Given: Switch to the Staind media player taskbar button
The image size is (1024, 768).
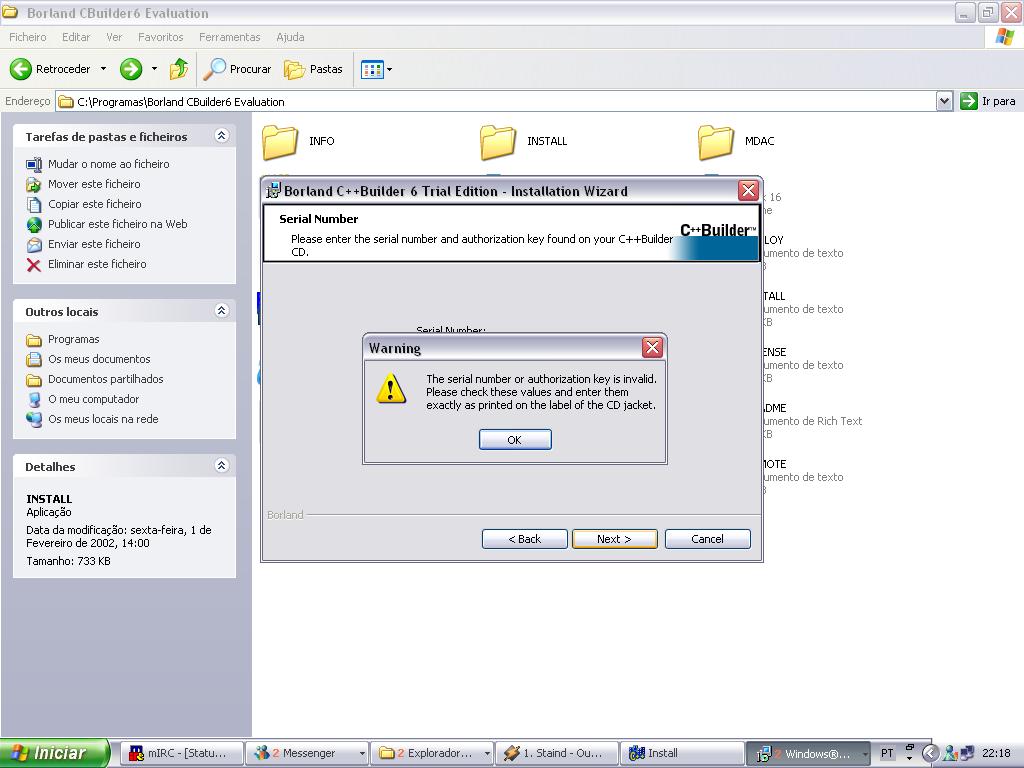Looking at the screenshot, I should point(557,753).
